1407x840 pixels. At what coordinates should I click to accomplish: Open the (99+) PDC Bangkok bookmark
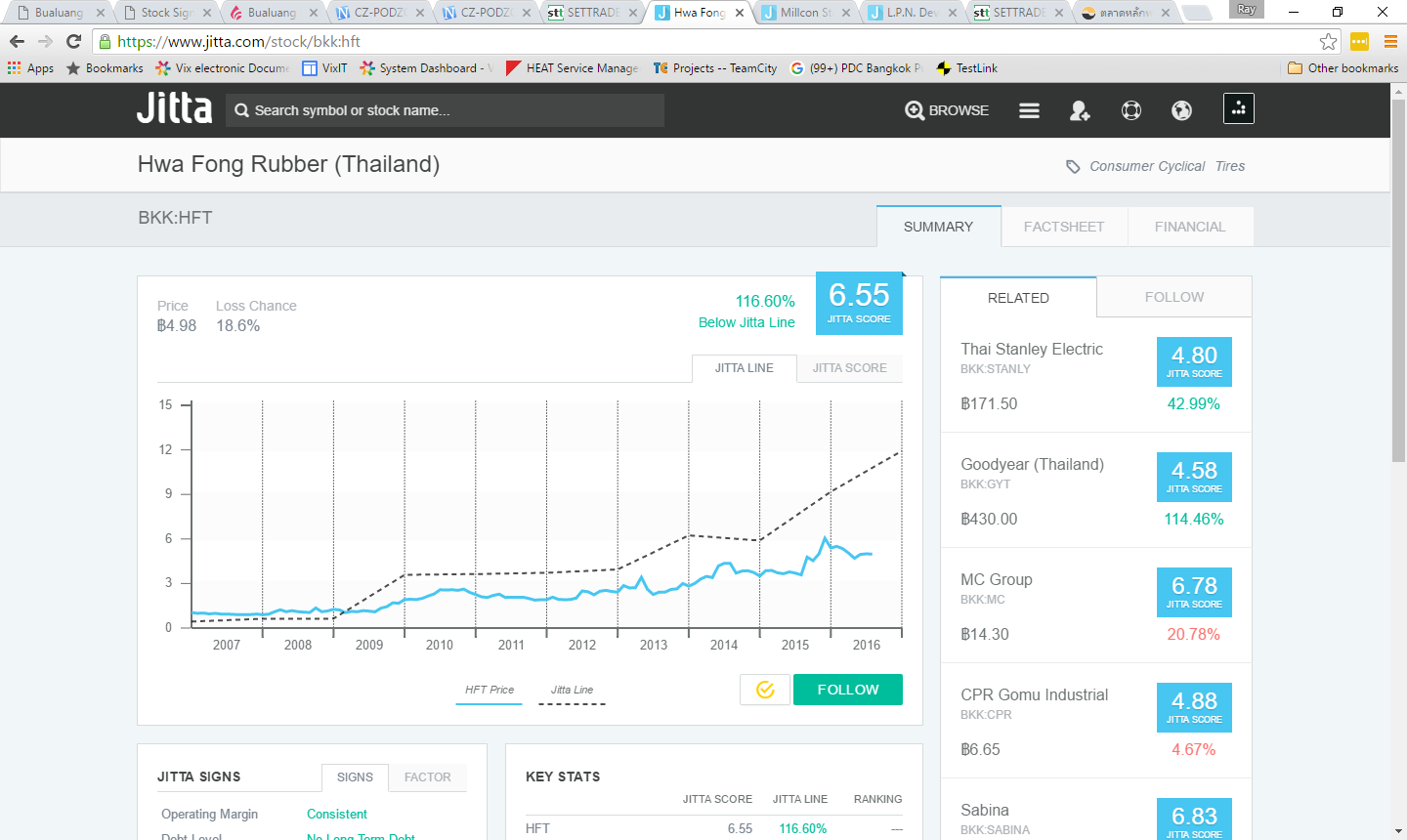pyautogui.click(x=856, y=68)
